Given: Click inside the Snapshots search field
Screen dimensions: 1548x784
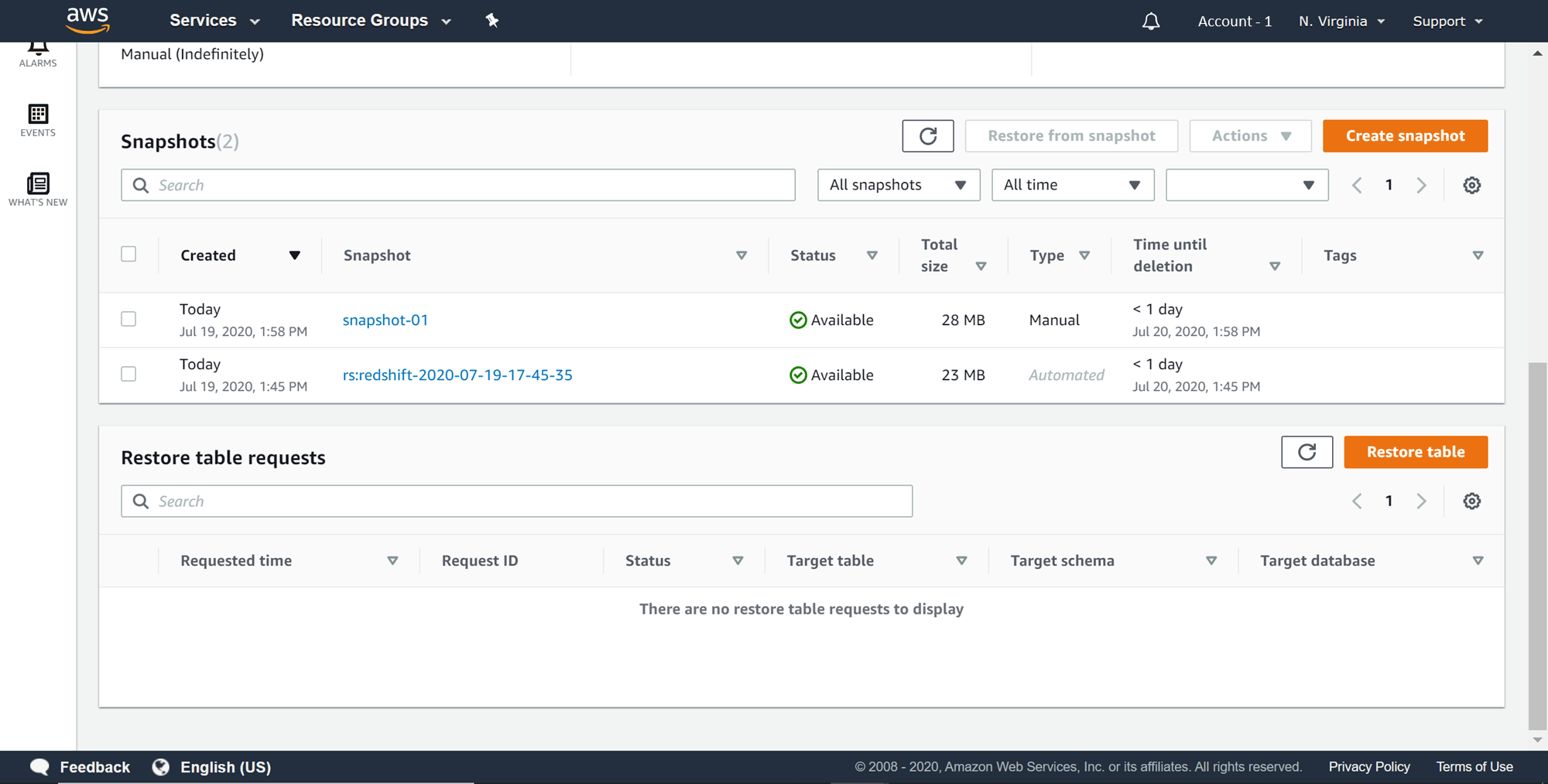Looking at the screenshot, I should [458, 185].
